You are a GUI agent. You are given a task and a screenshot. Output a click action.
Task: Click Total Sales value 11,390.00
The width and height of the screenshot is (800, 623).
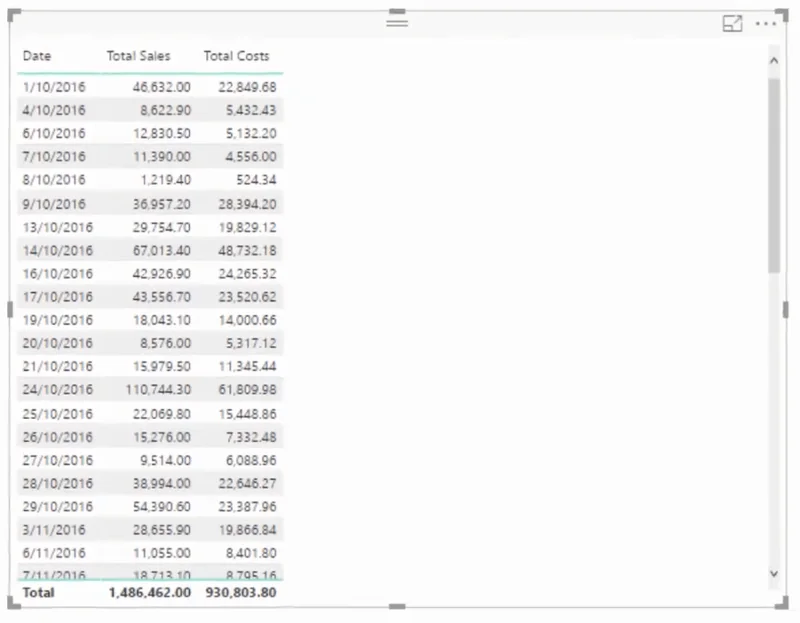tap(162, 157)
